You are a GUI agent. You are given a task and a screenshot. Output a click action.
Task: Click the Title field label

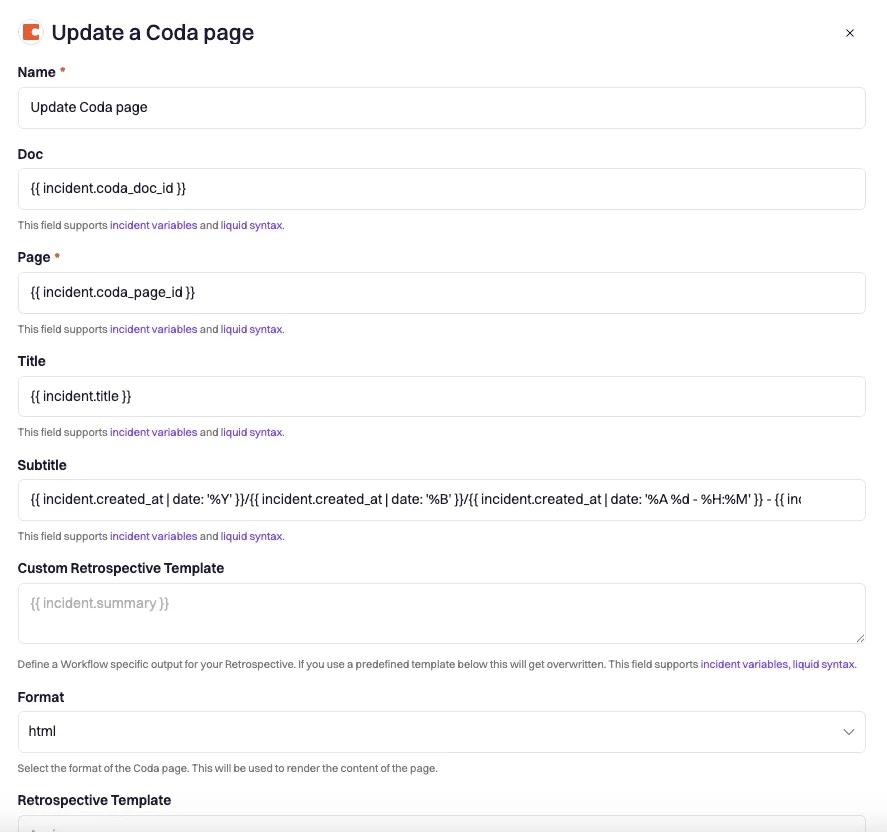(x=31, y=361)
